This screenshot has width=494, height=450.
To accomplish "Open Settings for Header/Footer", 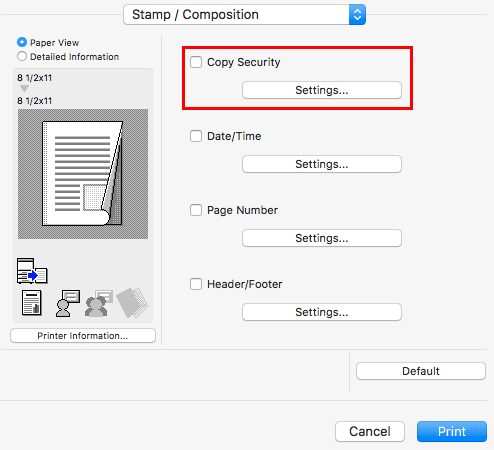I will click(322, 312).
